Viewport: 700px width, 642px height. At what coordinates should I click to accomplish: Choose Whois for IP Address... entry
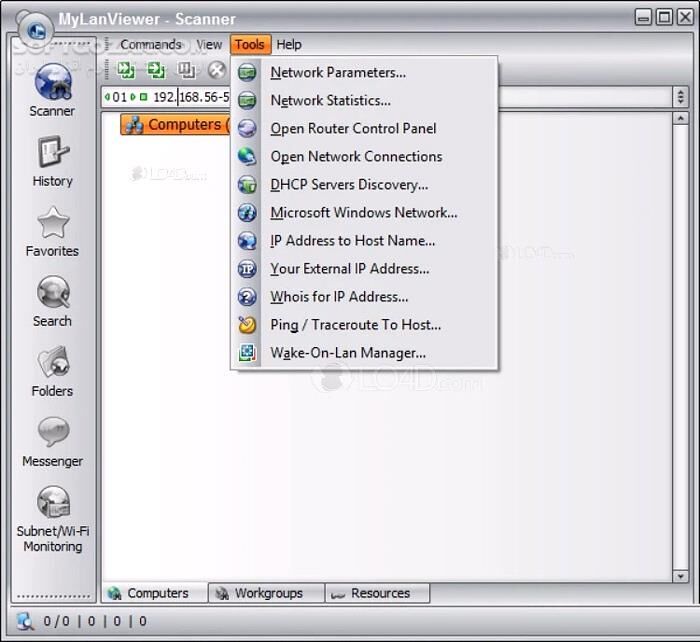pos(364,297)
